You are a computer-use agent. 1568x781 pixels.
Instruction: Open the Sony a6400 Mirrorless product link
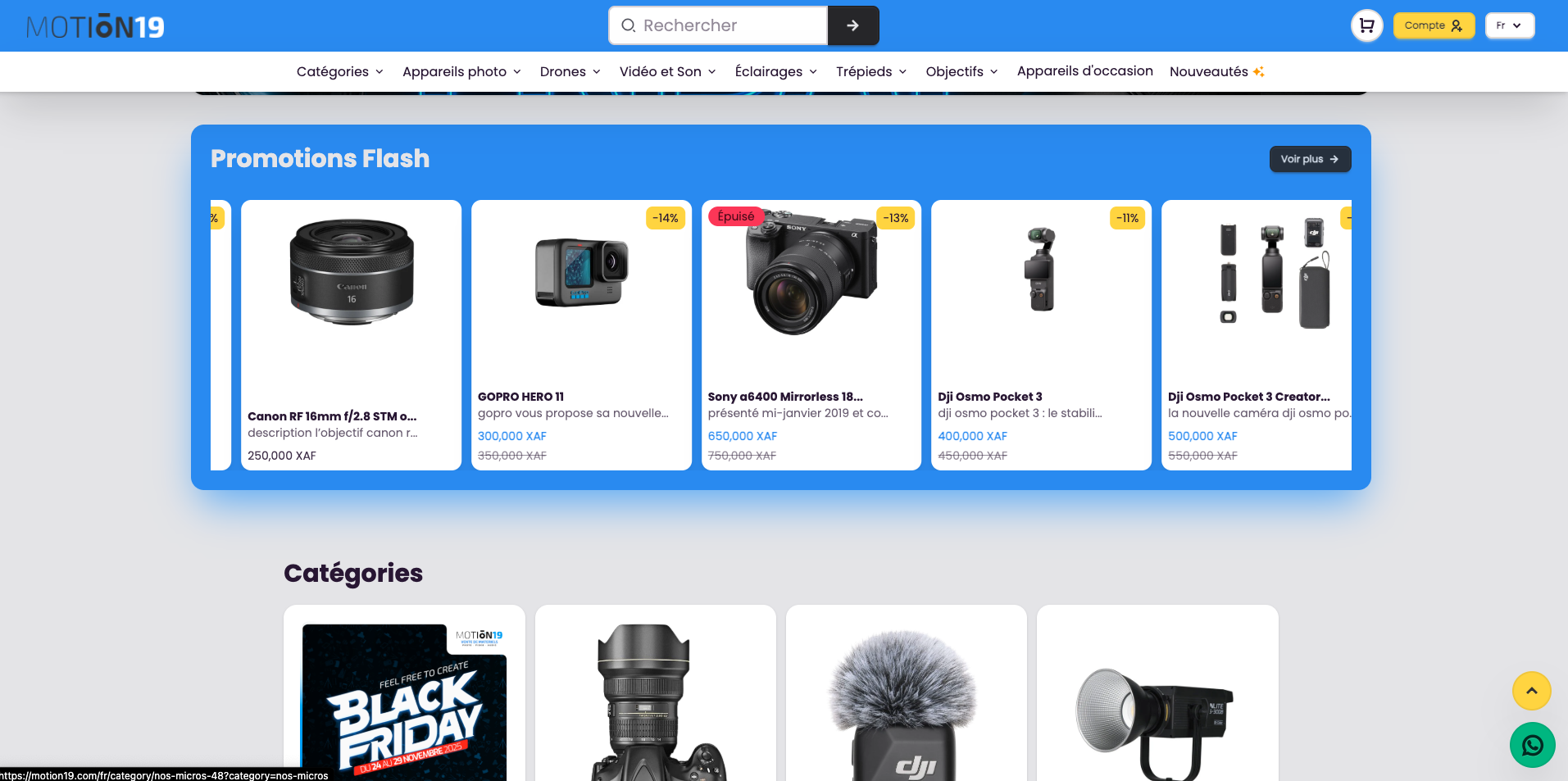click(784, 397)
